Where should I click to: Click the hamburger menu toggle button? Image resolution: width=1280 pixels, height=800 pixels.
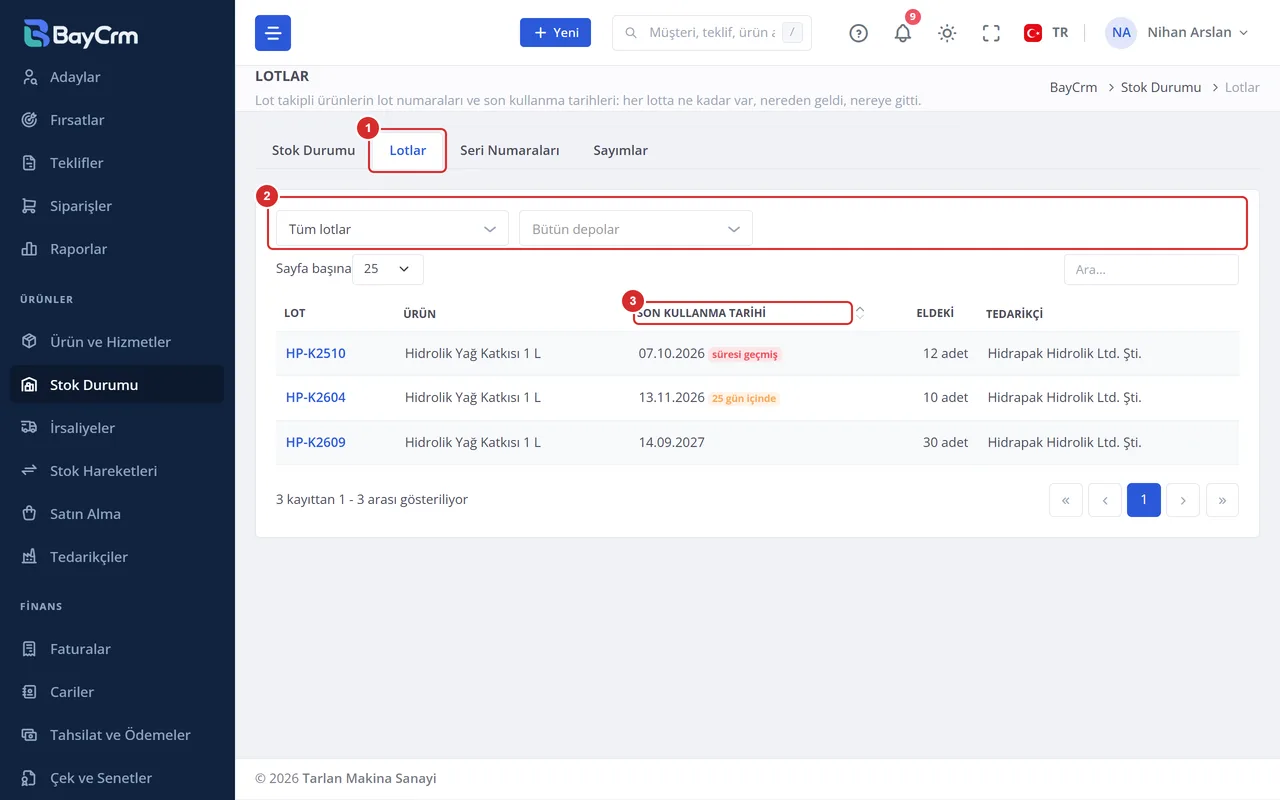273,33
